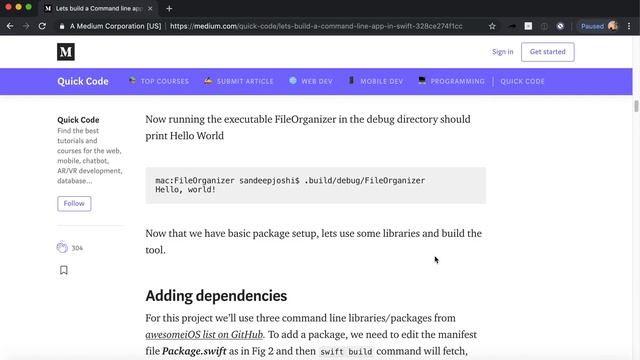
Task: Open the Mobile Dev menu item
Action: (x=376, y=81)
